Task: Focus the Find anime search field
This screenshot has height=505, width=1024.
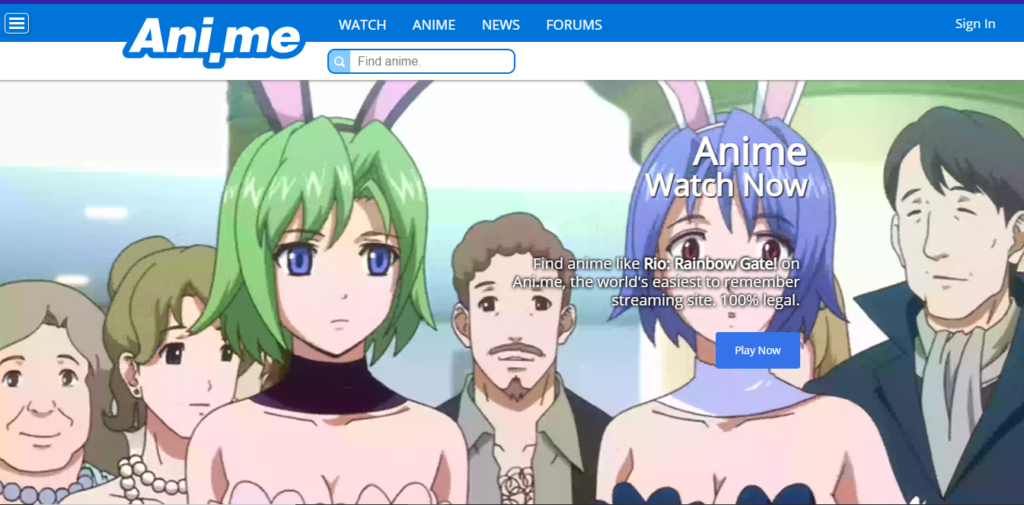Action: pyautogui.click(x=432, y=62)
